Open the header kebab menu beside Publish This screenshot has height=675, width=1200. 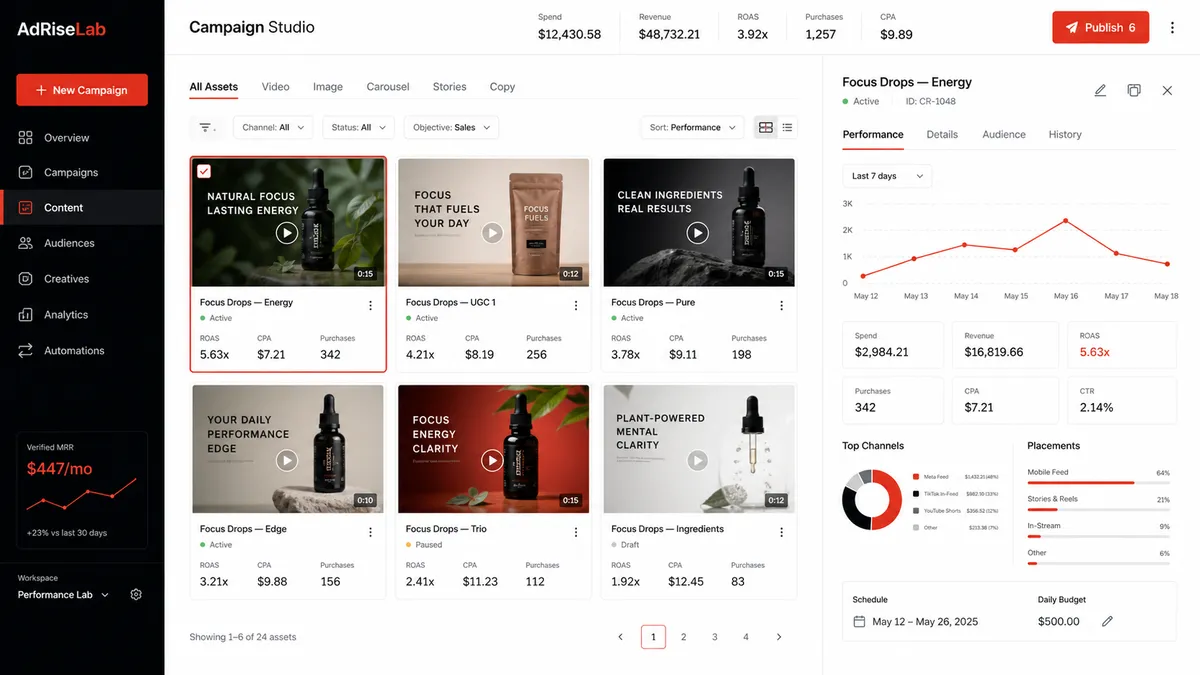(x=1173, y=28)
